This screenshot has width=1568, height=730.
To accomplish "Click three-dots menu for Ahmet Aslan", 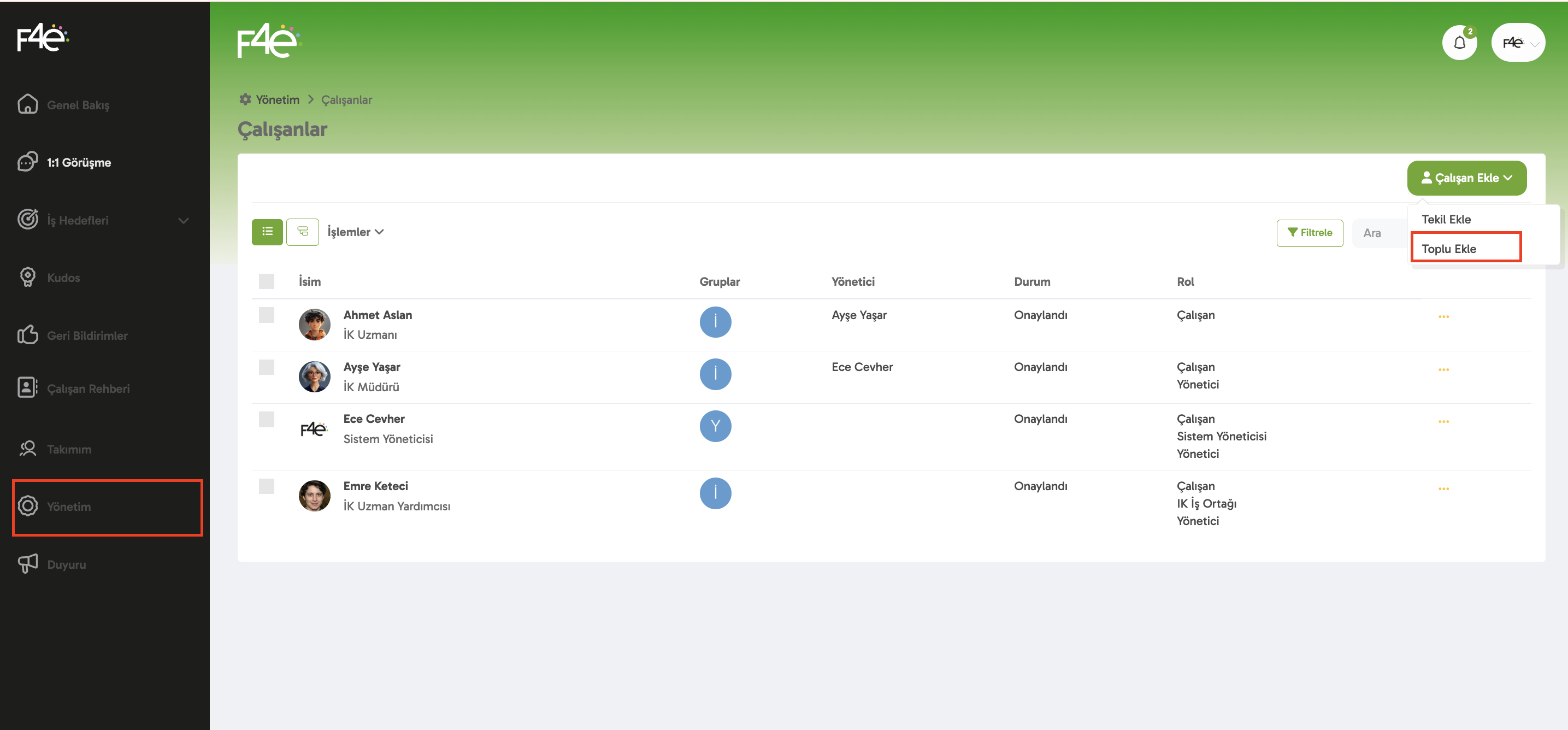I will point(1443,316).
